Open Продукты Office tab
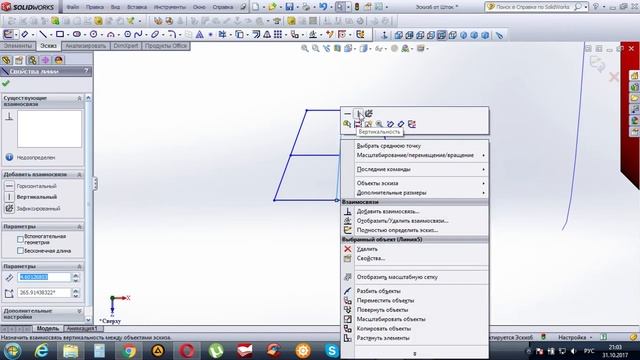640x360 pixels. tap(166, 46)
